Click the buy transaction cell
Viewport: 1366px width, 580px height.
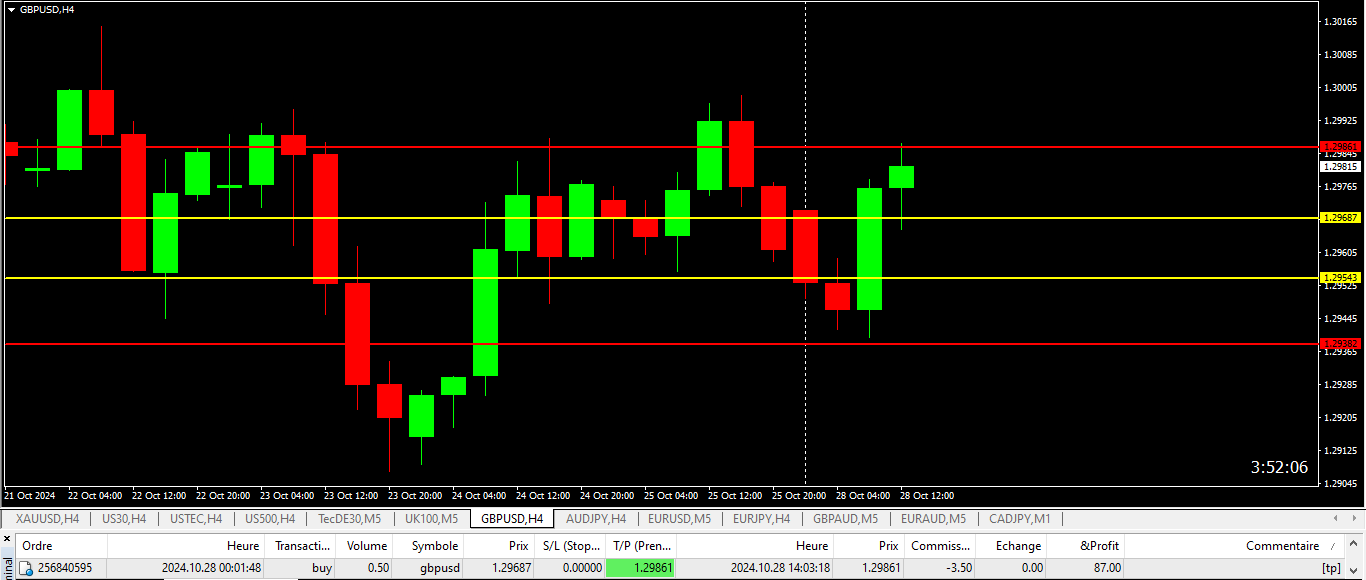pyautogui.click(x=321, y=568)
